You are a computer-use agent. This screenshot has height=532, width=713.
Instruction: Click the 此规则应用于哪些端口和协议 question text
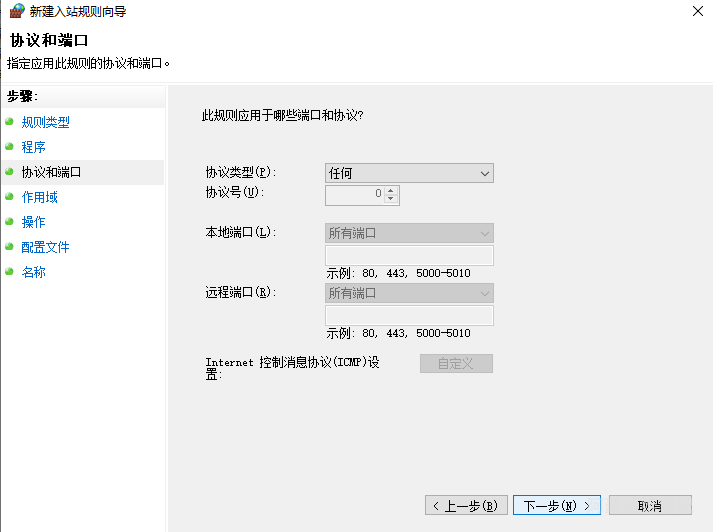282,115
